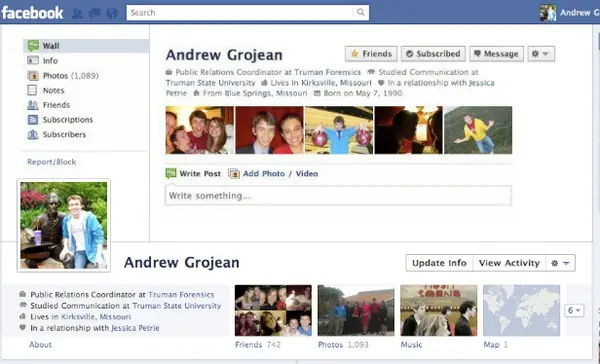Click the Jessica Petrie link in About section
This screenshot has height=364, width=600.
tap(135, 328)
